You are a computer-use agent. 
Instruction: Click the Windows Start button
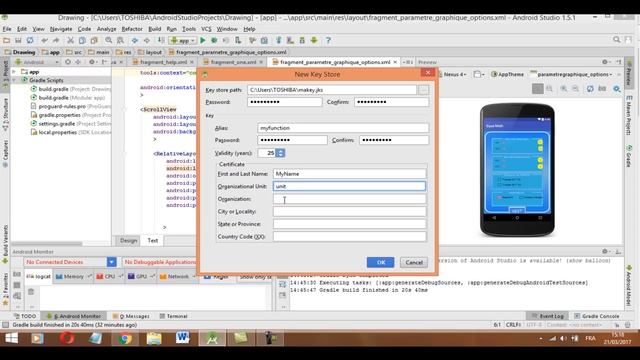pyautogui.click(x=11, y=338)
